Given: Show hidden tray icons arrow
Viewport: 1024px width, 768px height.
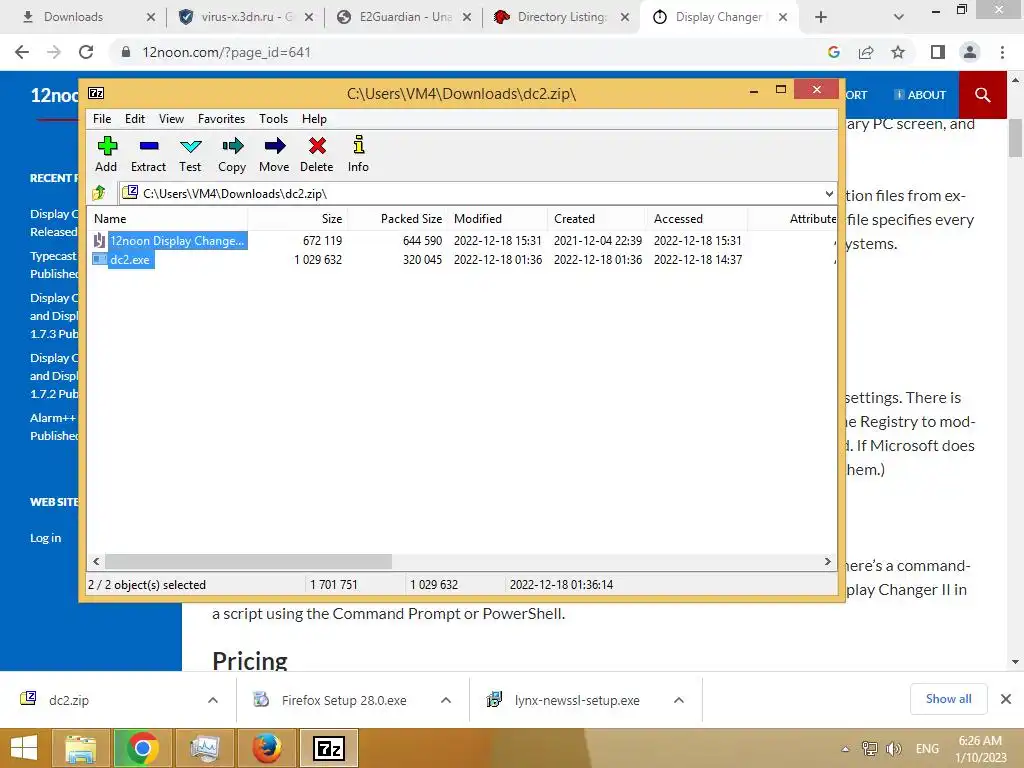Looking at the screenshot, I should [x=846, y=749].
